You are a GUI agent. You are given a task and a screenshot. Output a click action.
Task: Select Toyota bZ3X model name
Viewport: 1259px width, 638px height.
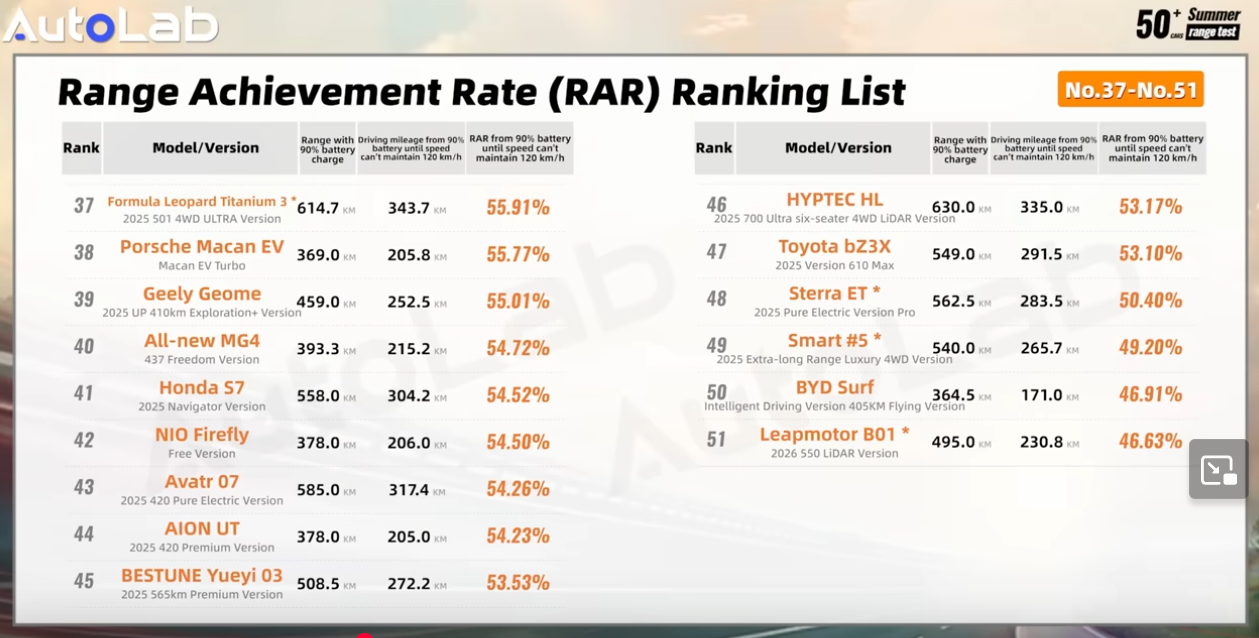pyautogui.click(x=835, y=246)
